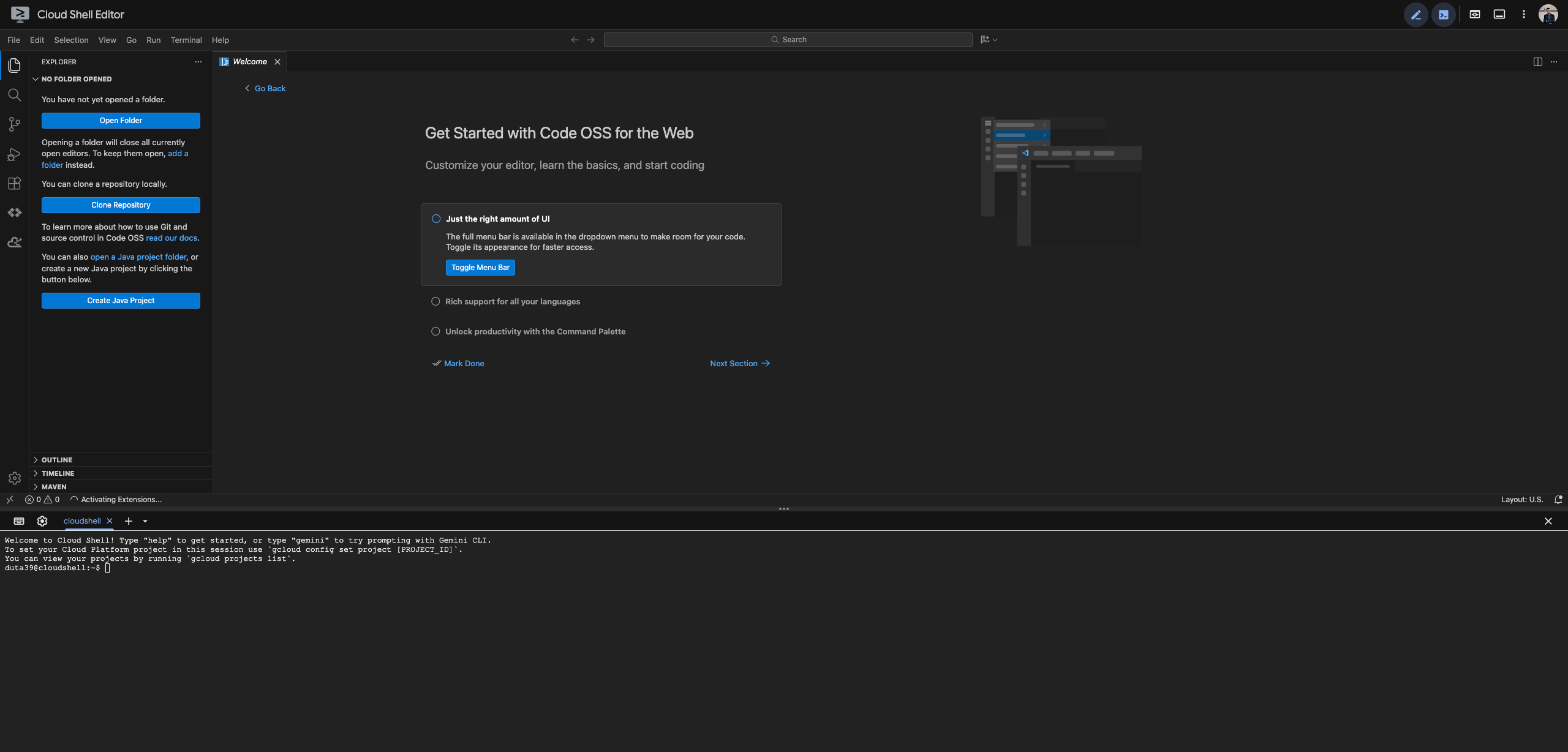1568x752 pixels.
Task: Click the Go Back navigation arrow
Action: point(575,40)
